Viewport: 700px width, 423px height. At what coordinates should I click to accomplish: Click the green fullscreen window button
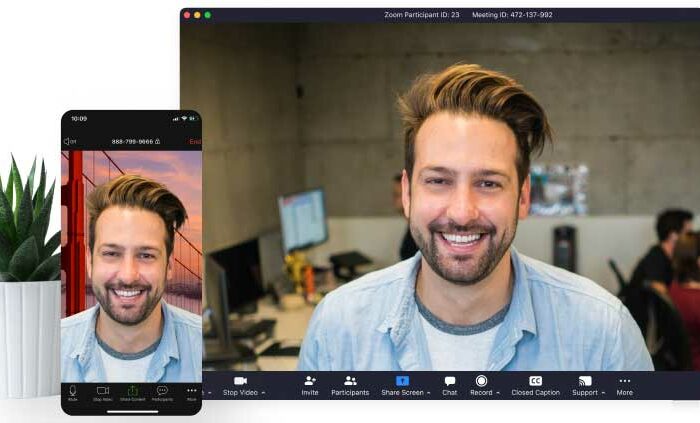coord(208,15)
